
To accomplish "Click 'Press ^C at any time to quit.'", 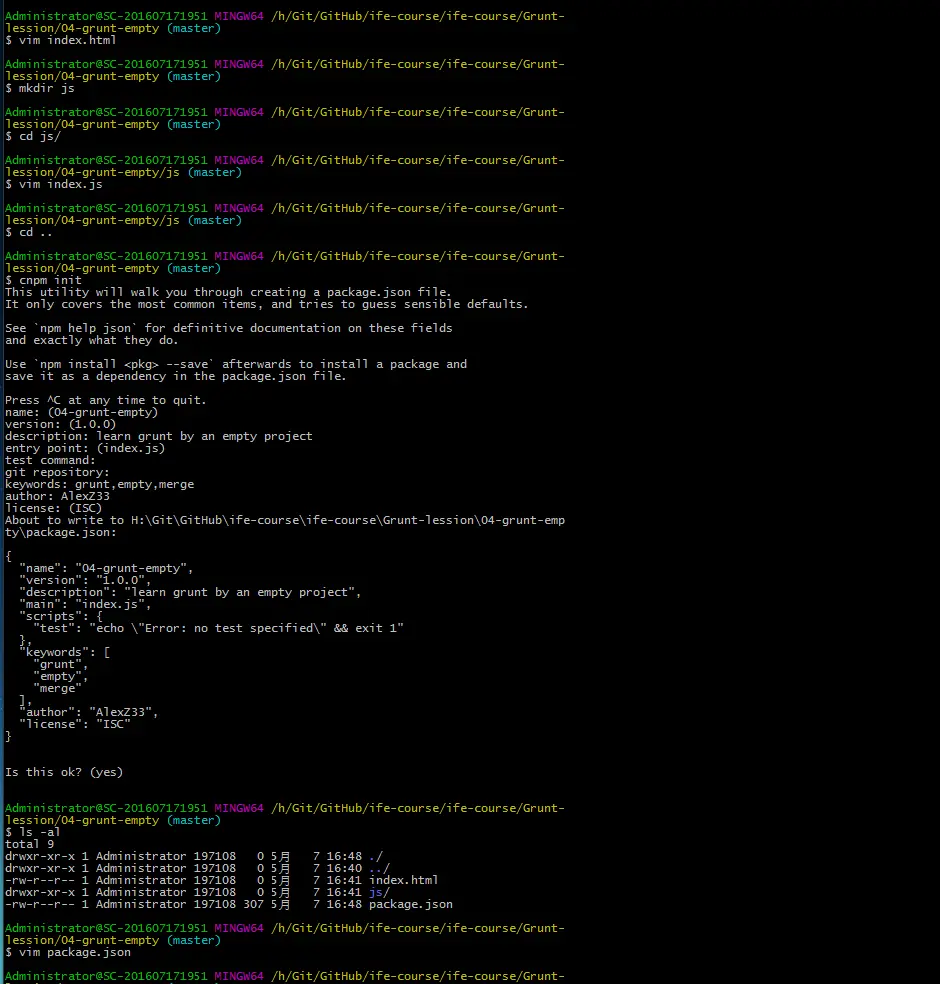I will pyautogui.click(x=106, y=400).
